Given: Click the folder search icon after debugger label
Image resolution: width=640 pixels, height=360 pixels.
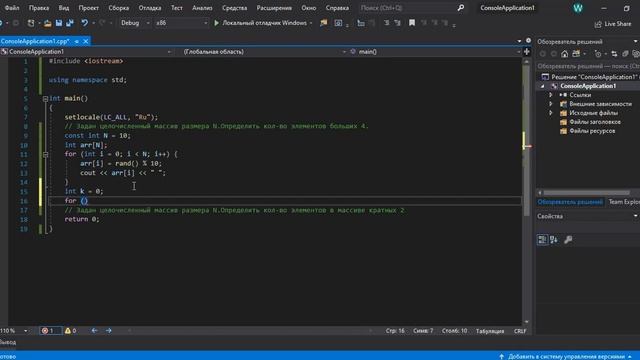Looking at the screenshot, I should [x=324, y=23].
